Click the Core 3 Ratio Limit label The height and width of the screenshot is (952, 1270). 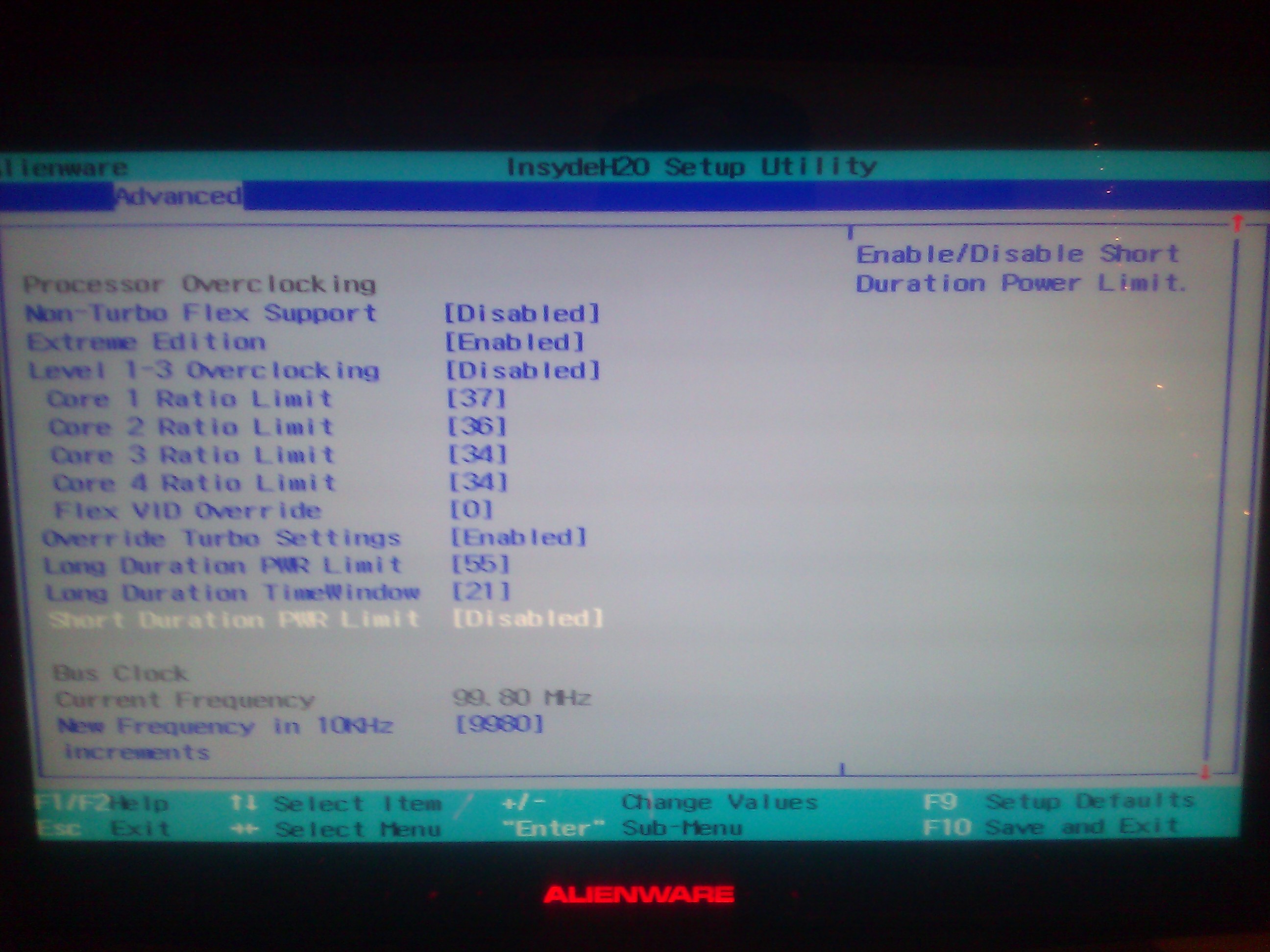pos(193,454)
